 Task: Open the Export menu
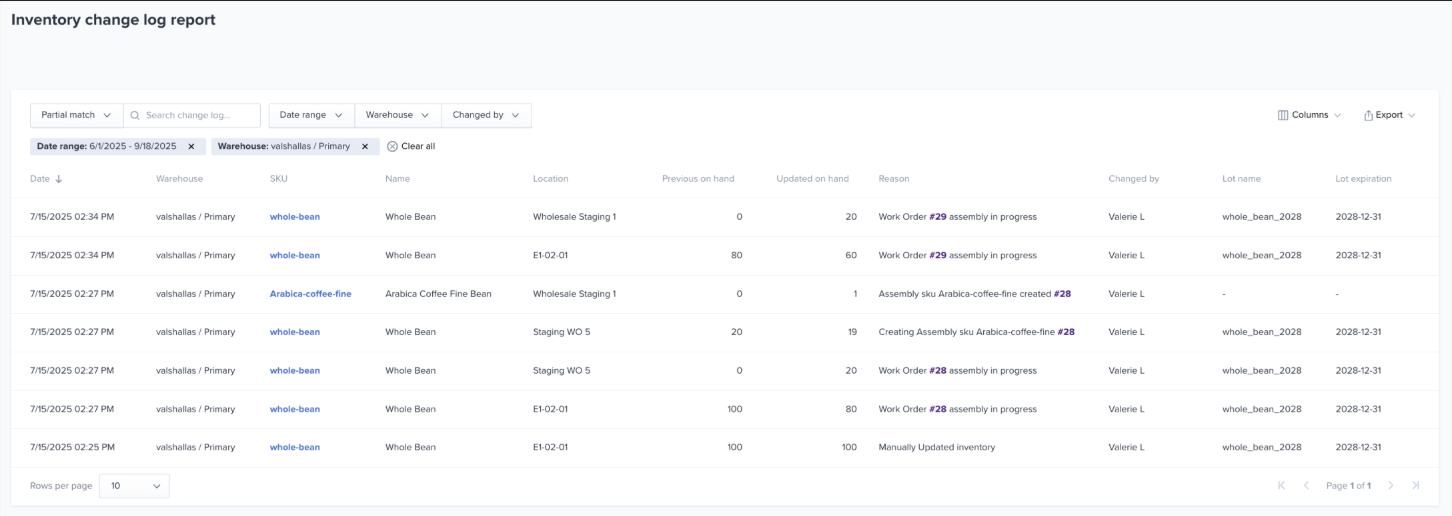point(1389,115)
